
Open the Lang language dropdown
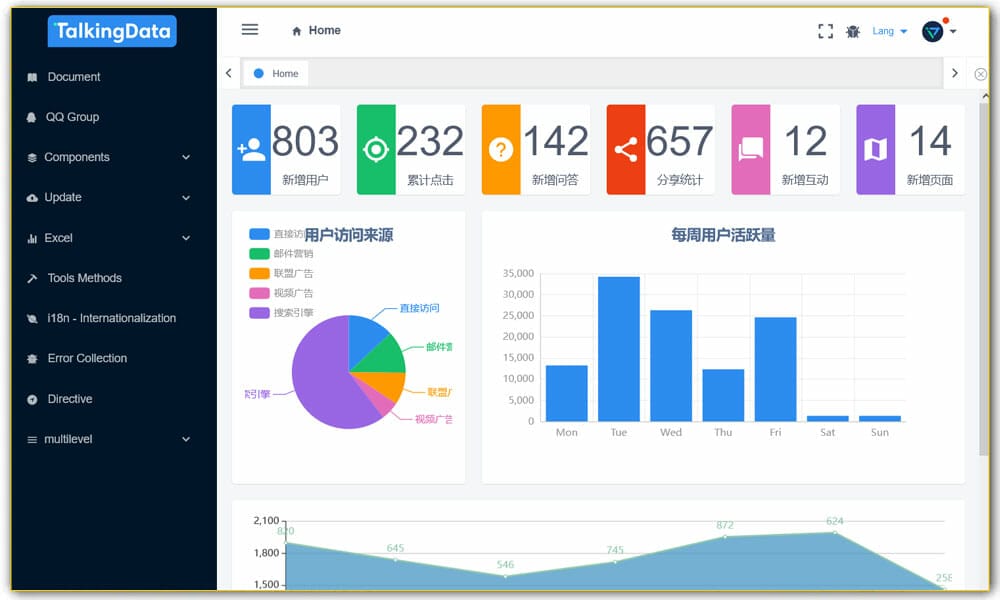click(x=884, y=30)
